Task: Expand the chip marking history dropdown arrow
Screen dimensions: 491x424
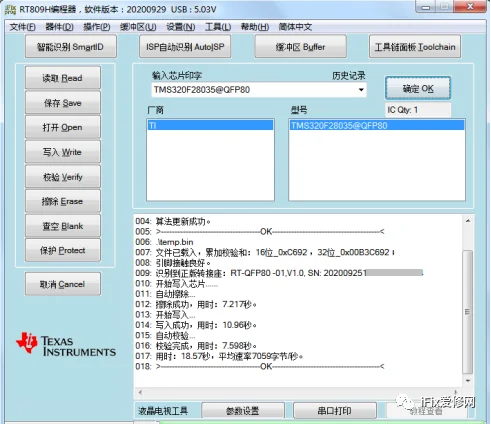Action: pos(361,90)
